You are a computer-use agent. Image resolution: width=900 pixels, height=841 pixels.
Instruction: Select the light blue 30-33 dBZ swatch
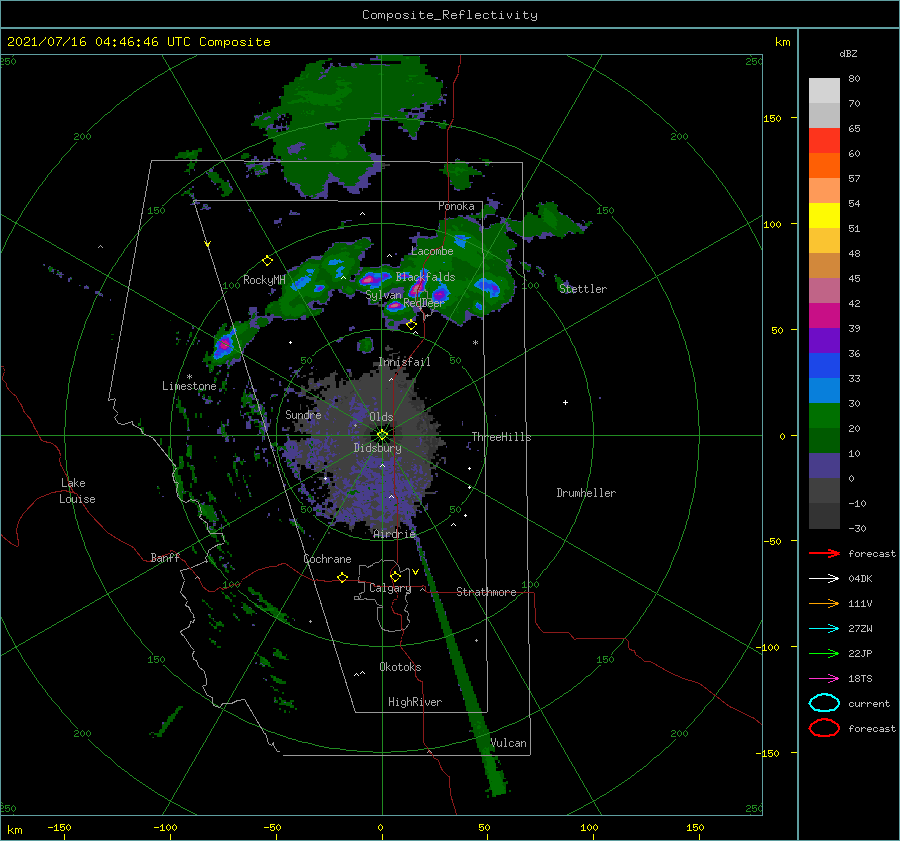tap(824, 390)
